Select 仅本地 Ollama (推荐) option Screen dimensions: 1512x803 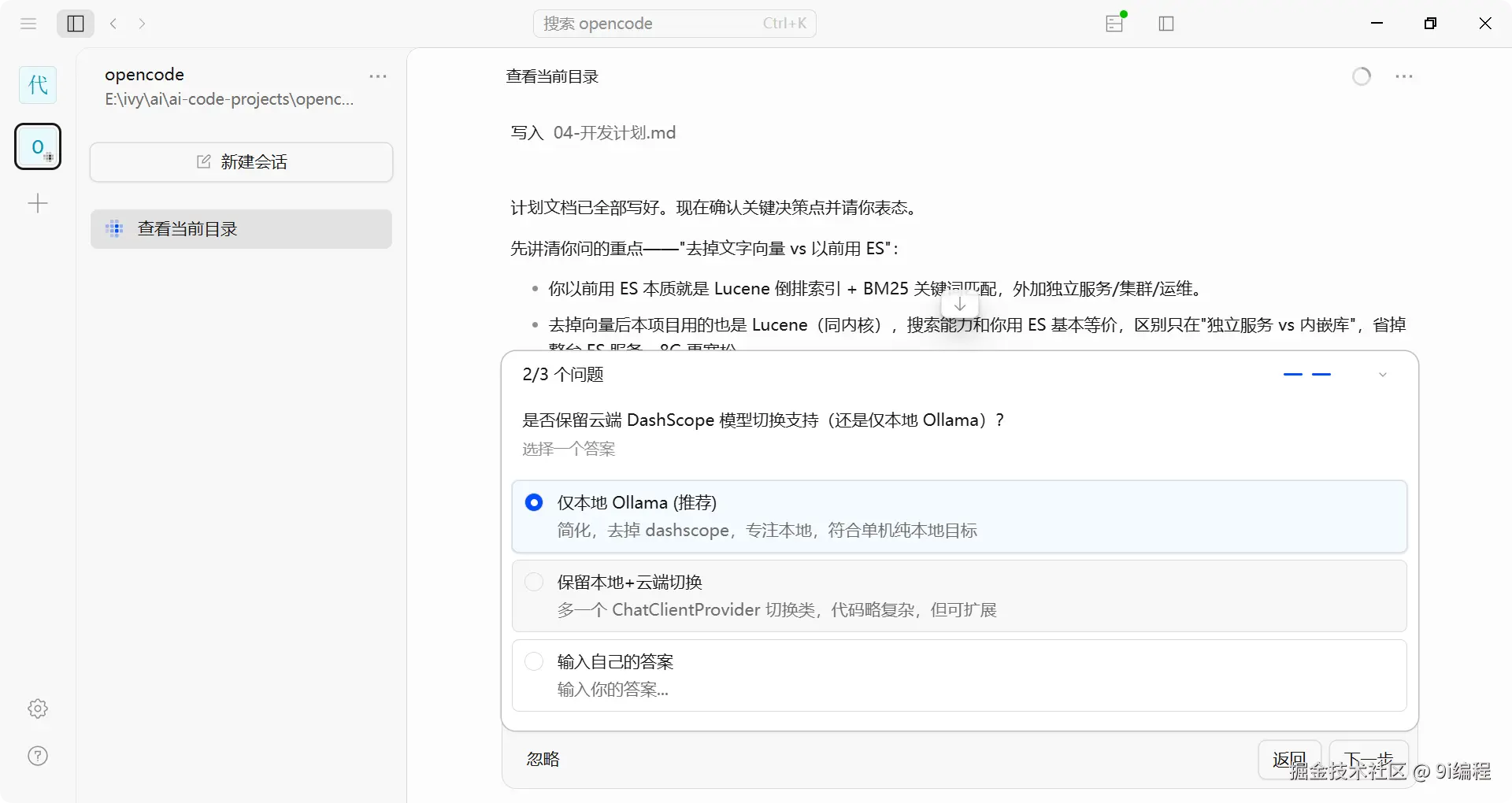959,516
